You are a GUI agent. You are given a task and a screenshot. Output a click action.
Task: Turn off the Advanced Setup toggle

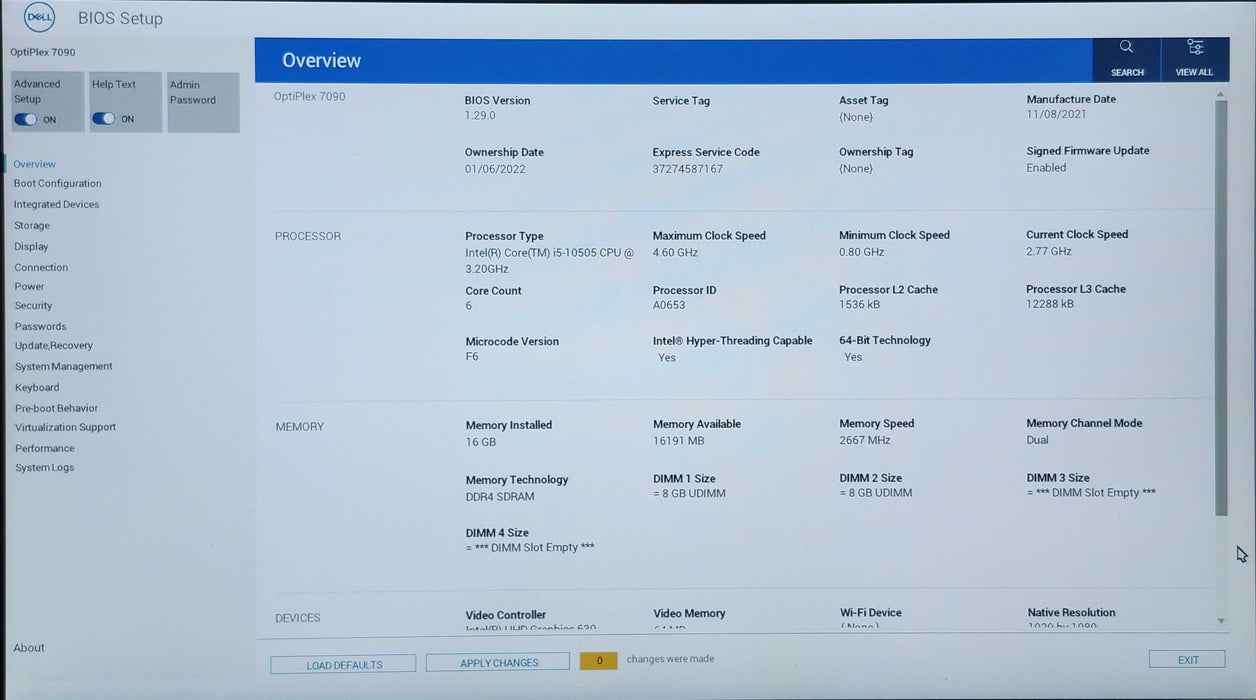pyautogui.click(x=25, y=119)
